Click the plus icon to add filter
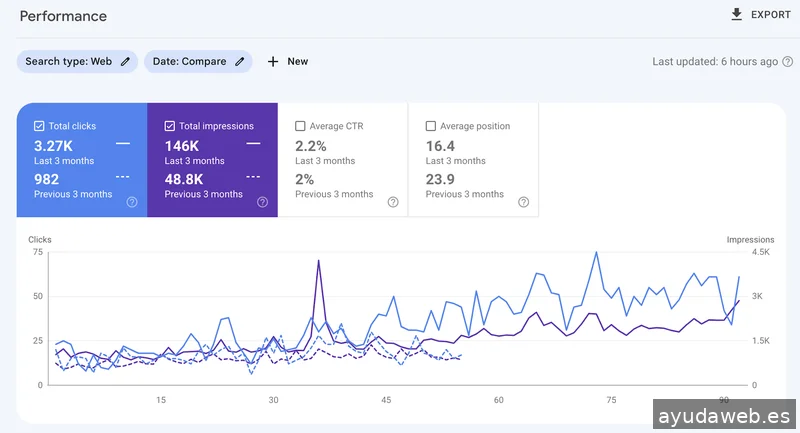800x433 pixels. tap(273, 62)
